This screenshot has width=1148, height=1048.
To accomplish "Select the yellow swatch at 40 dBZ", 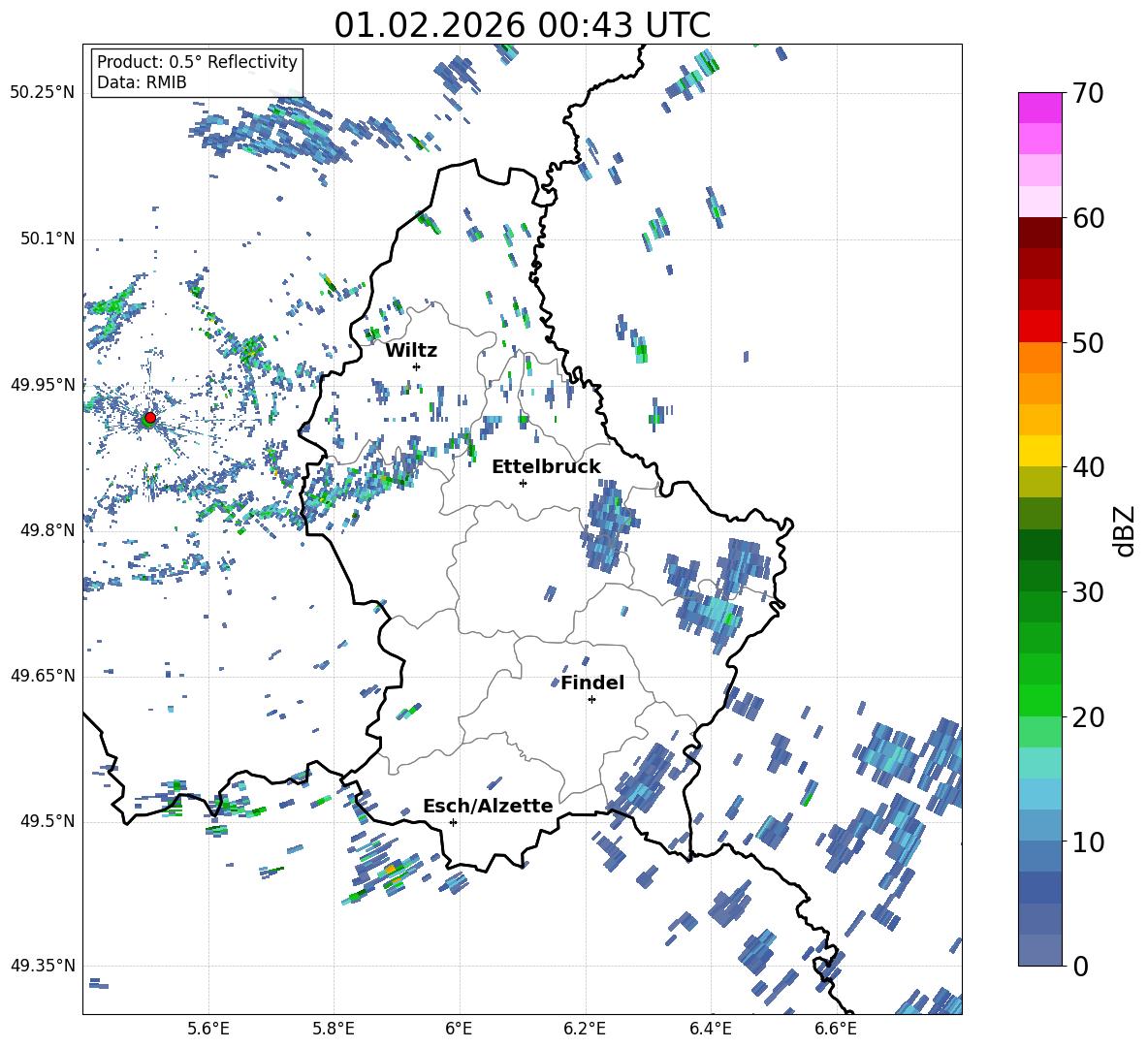I will pyautogui.click(x=1040, y=451).
